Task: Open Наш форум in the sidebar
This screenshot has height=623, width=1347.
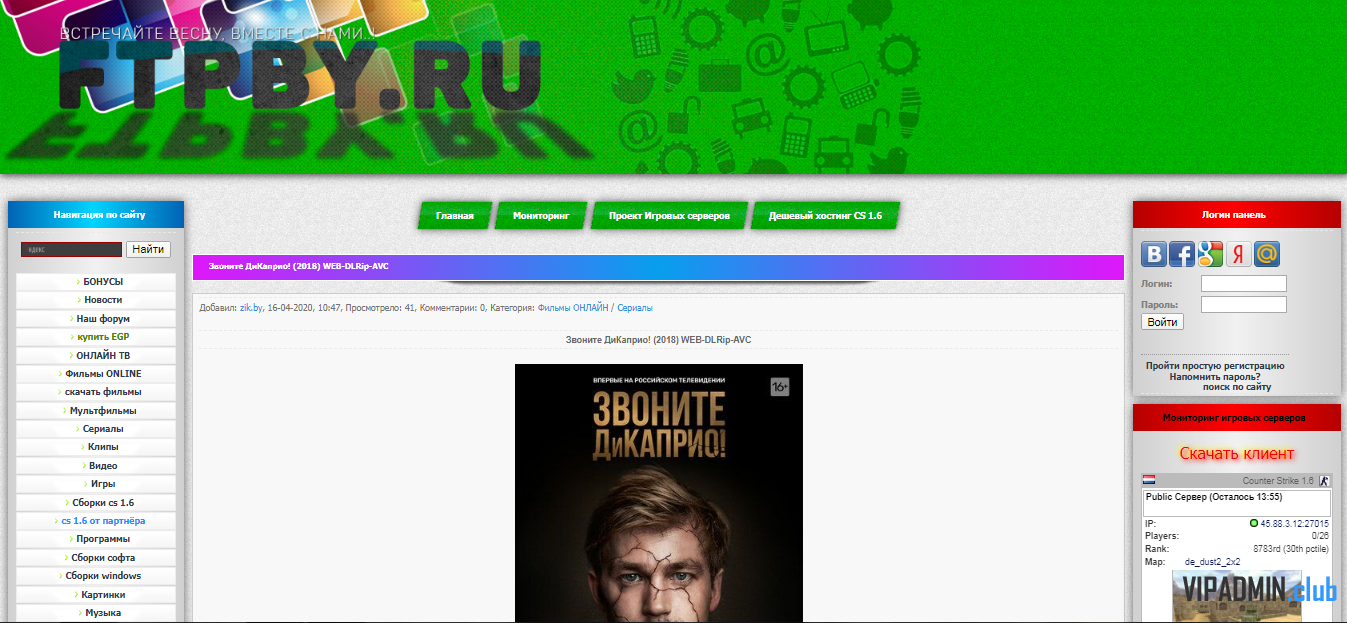Action: pyautogui.click(x=96, y=319)
